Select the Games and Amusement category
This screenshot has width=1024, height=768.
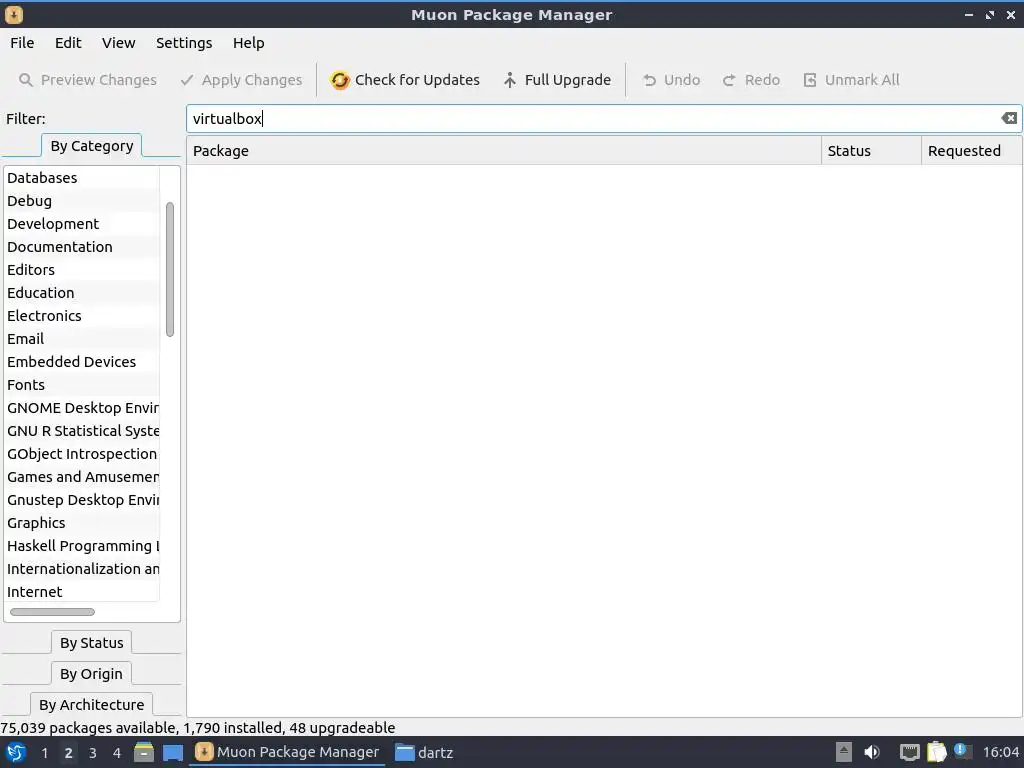pos(82,477)
